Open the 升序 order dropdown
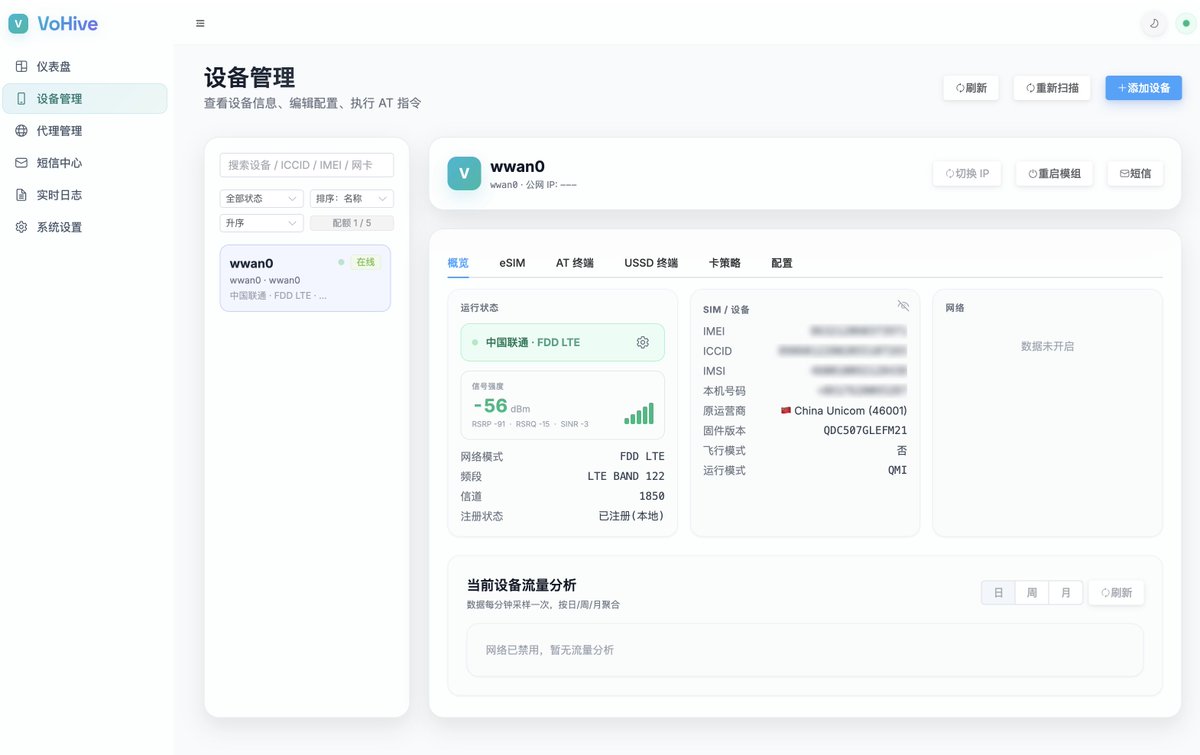 click(x=261, y=223)
